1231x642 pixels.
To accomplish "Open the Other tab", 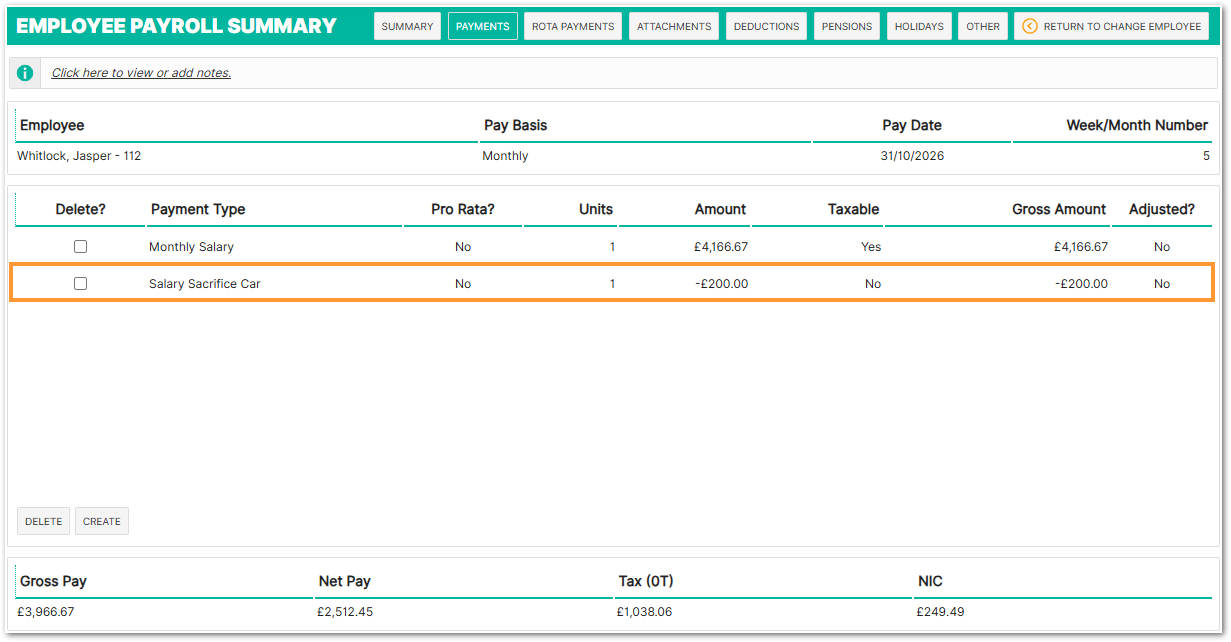I will [983, 26].
